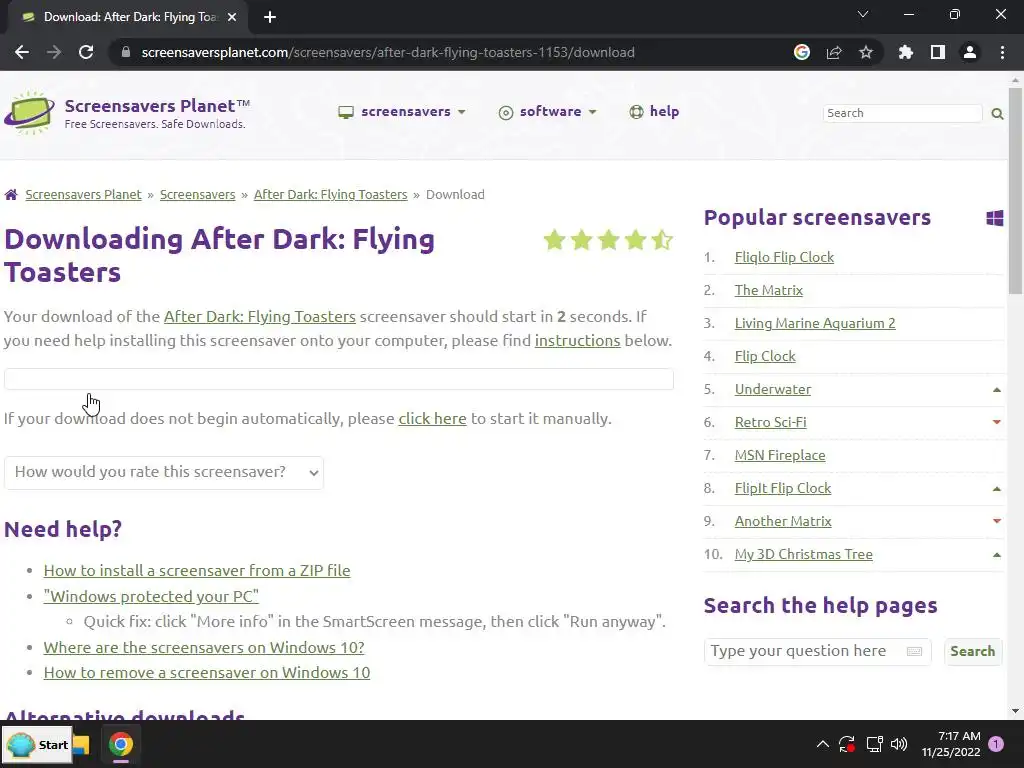The height and width of the screenshot is (768, 1024).
Task: Open the extensions puzzle icon
Action: tap(906, 52)
